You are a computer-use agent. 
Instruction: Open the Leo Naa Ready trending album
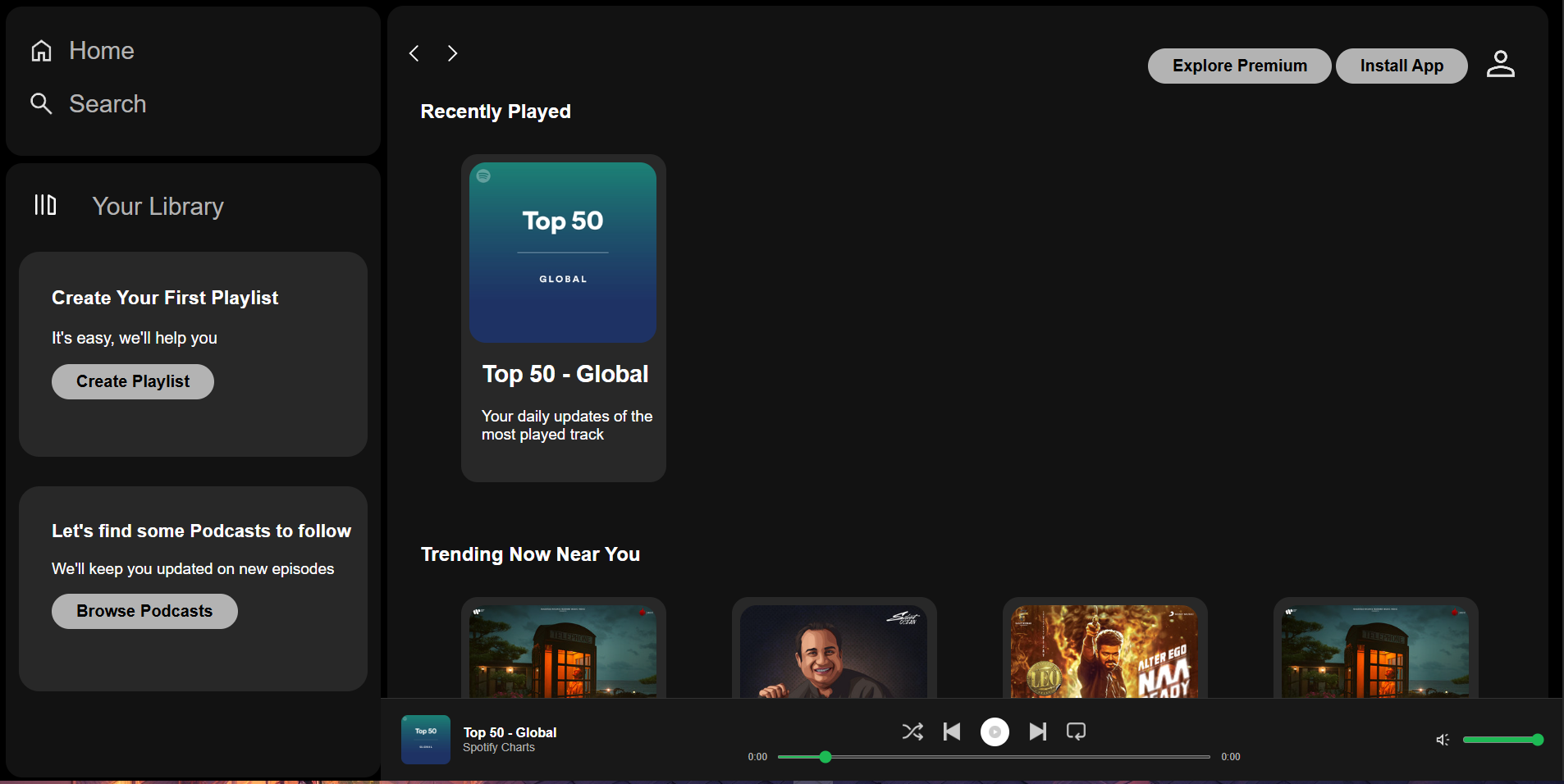1104,651
